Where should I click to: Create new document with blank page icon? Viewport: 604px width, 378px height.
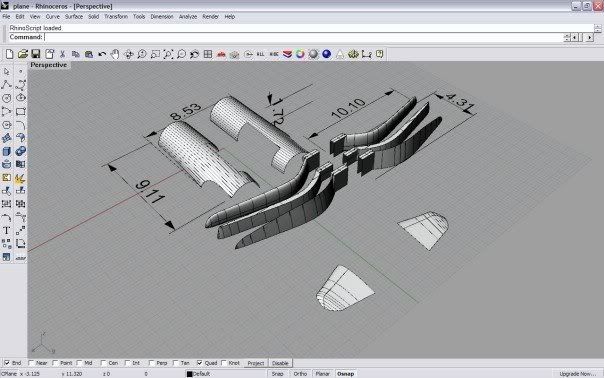point(9,54)
